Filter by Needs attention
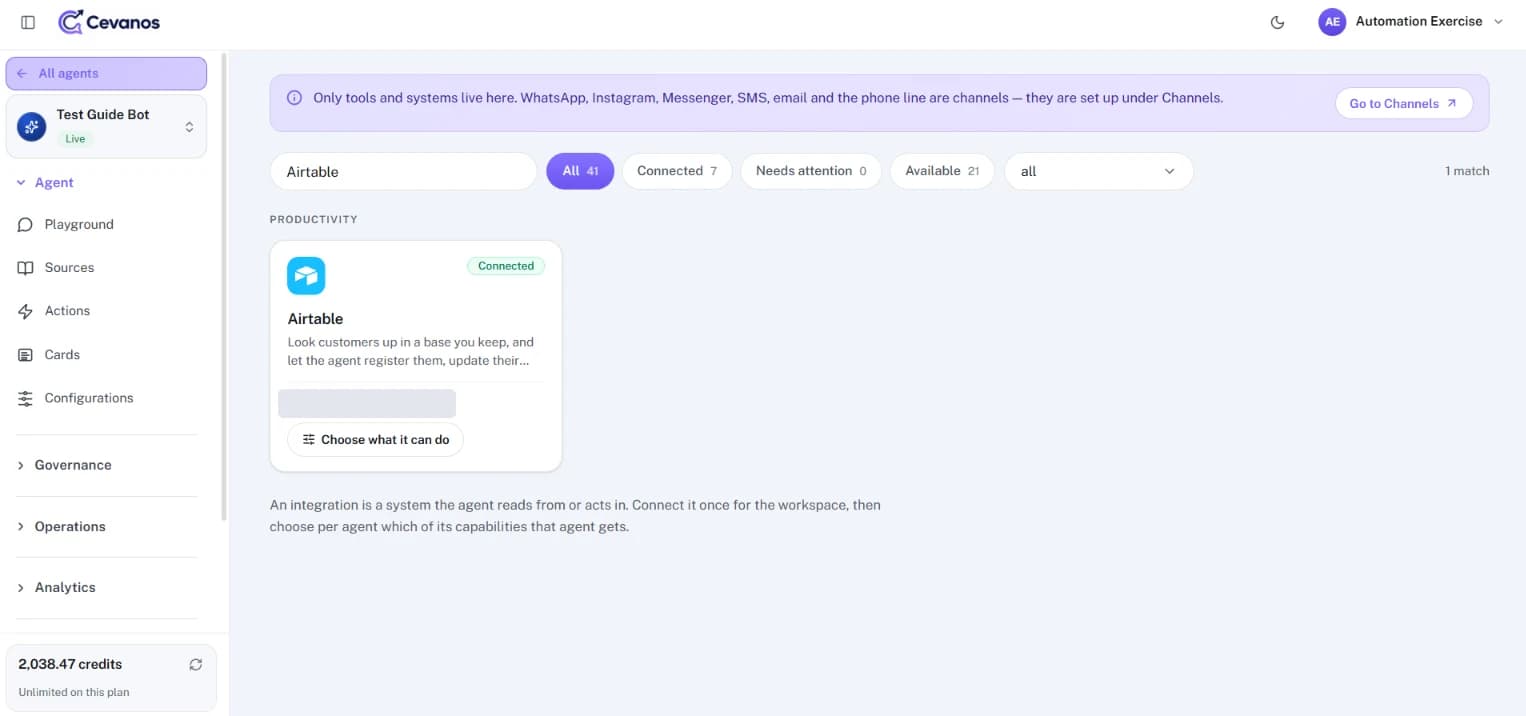 click(811, 171)
